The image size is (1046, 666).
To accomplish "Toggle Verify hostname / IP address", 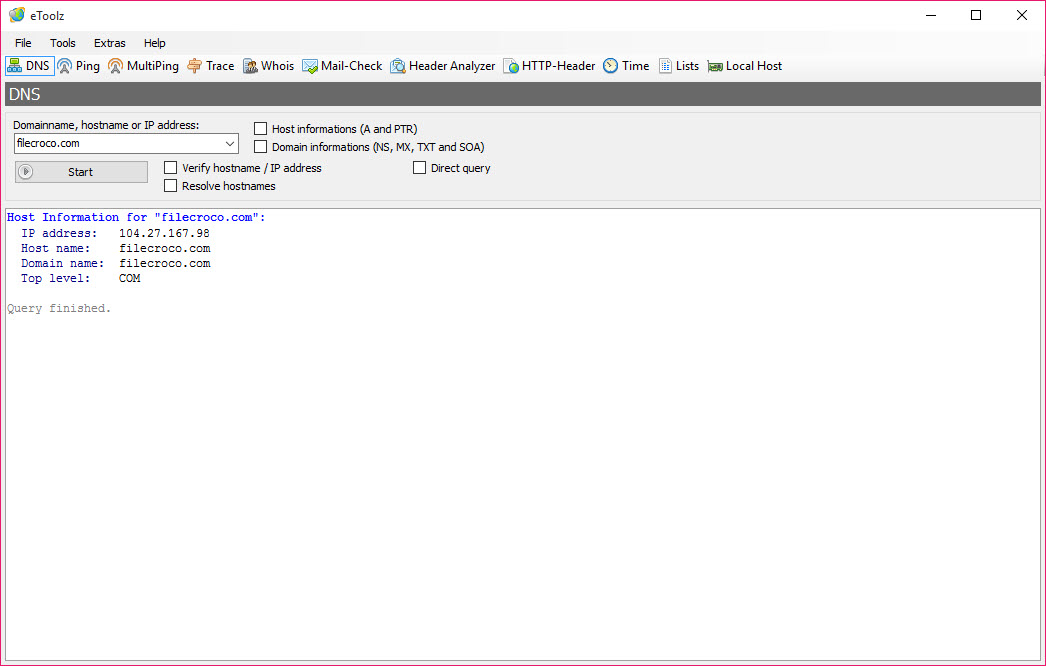I will point(171,168).
